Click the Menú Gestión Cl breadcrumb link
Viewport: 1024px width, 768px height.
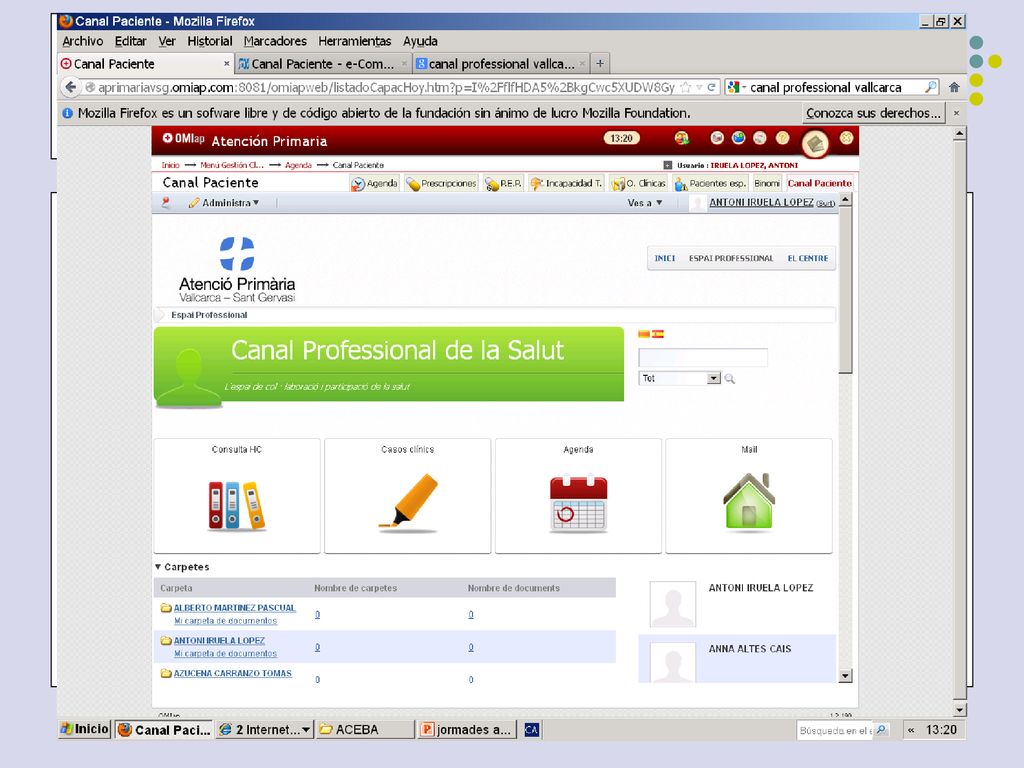pos(232,165)
